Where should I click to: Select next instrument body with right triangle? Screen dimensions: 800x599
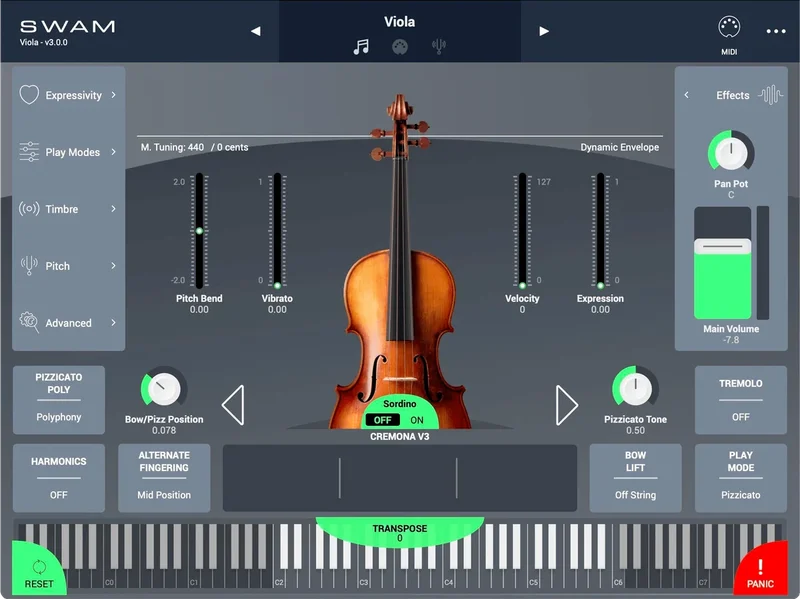click(566, 405)
